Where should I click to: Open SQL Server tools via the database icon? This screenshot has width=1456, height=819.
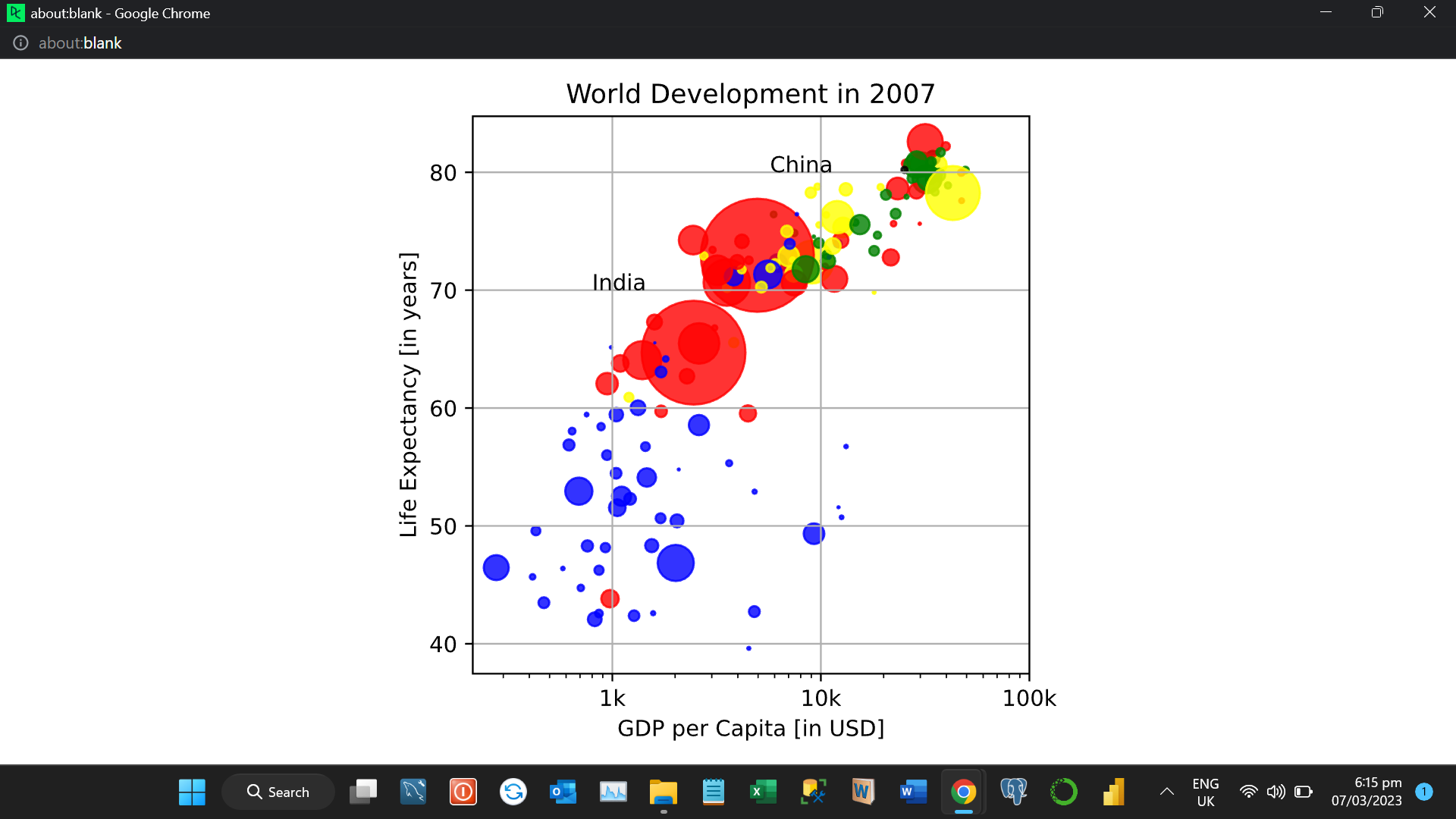812,791
